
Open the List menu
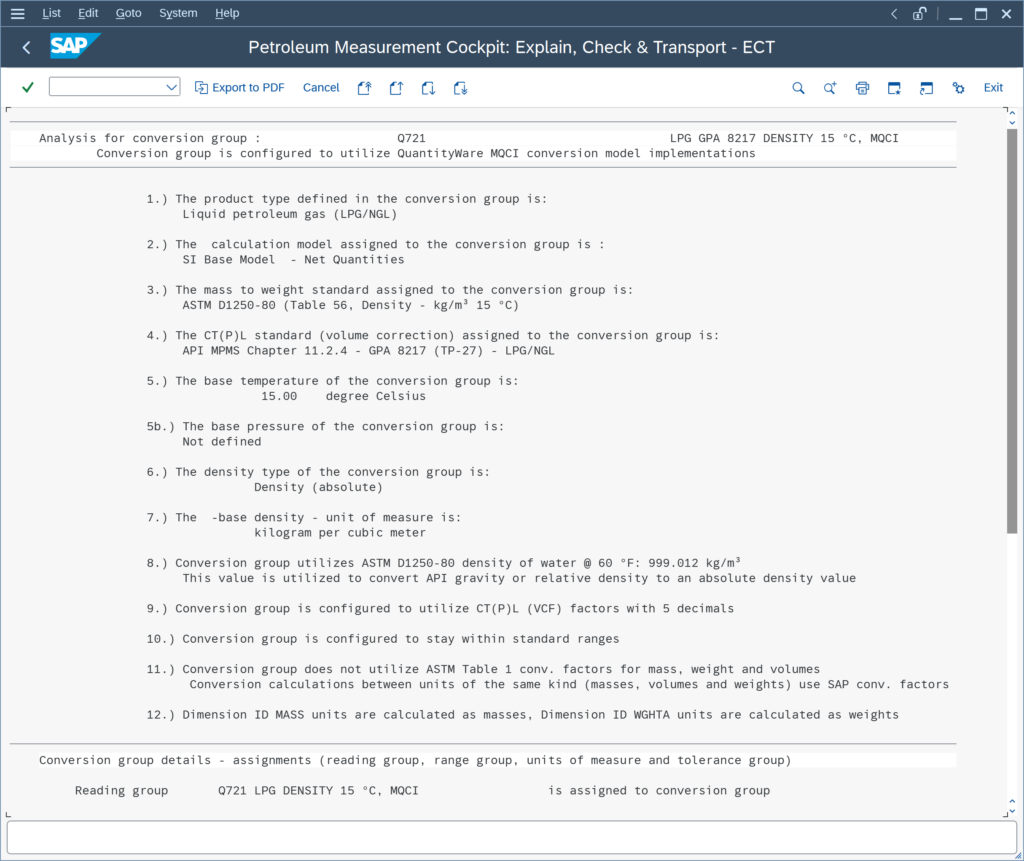pyautogui.click(x=51, y=13)
